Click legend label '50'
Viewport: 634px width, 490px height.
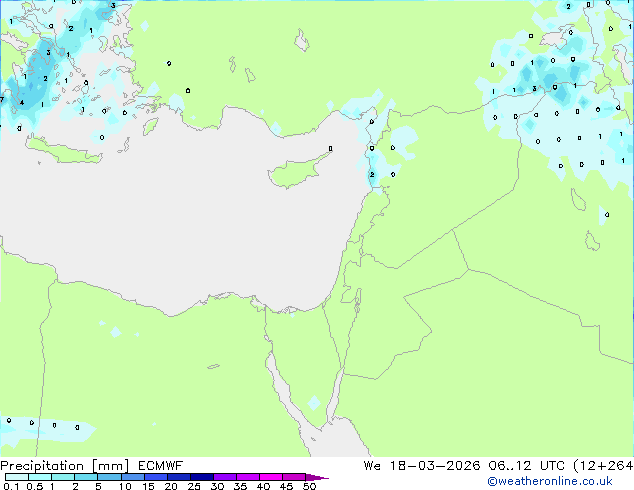(x=309, y=486)
